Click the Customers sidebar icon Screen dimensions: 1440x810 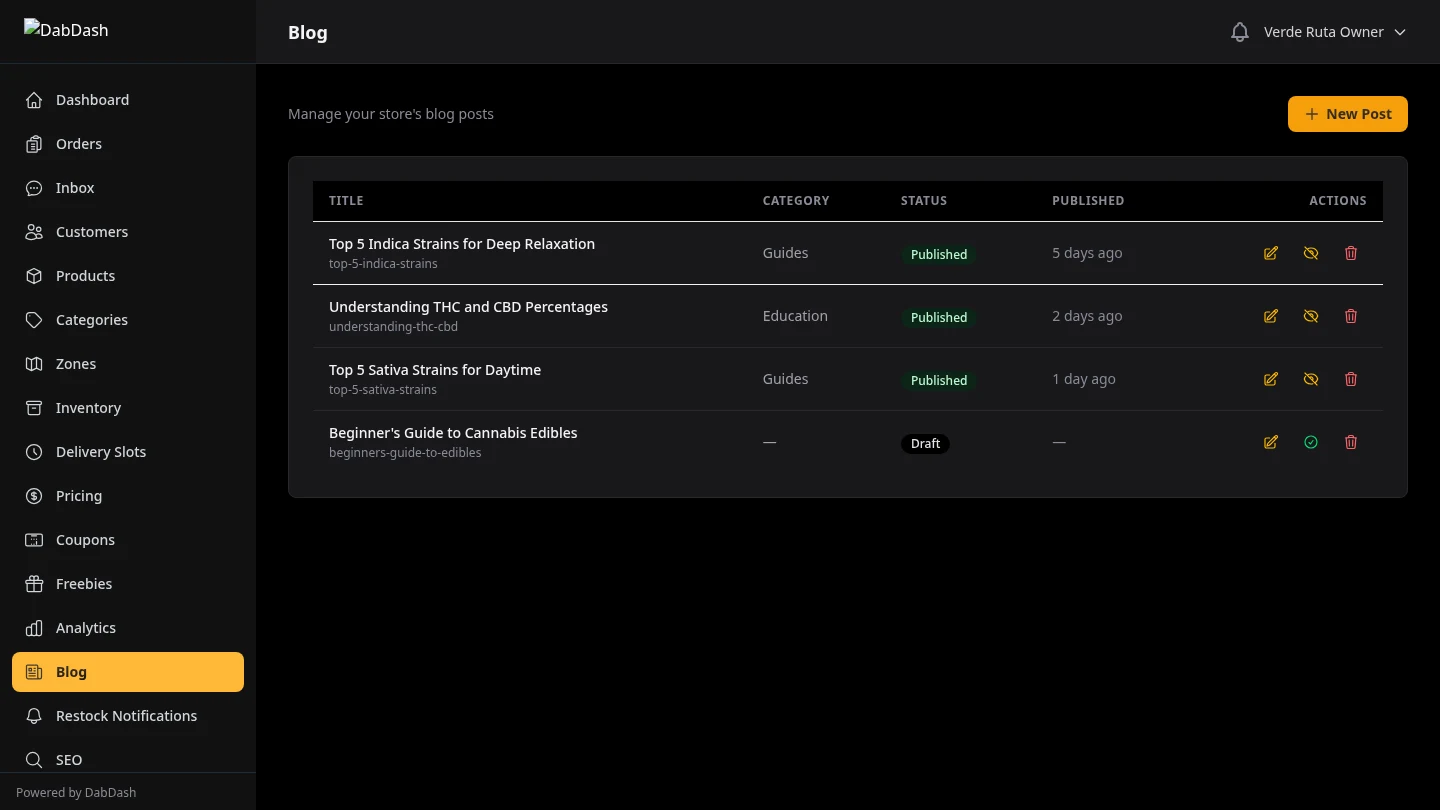click(x=33, y=231)
